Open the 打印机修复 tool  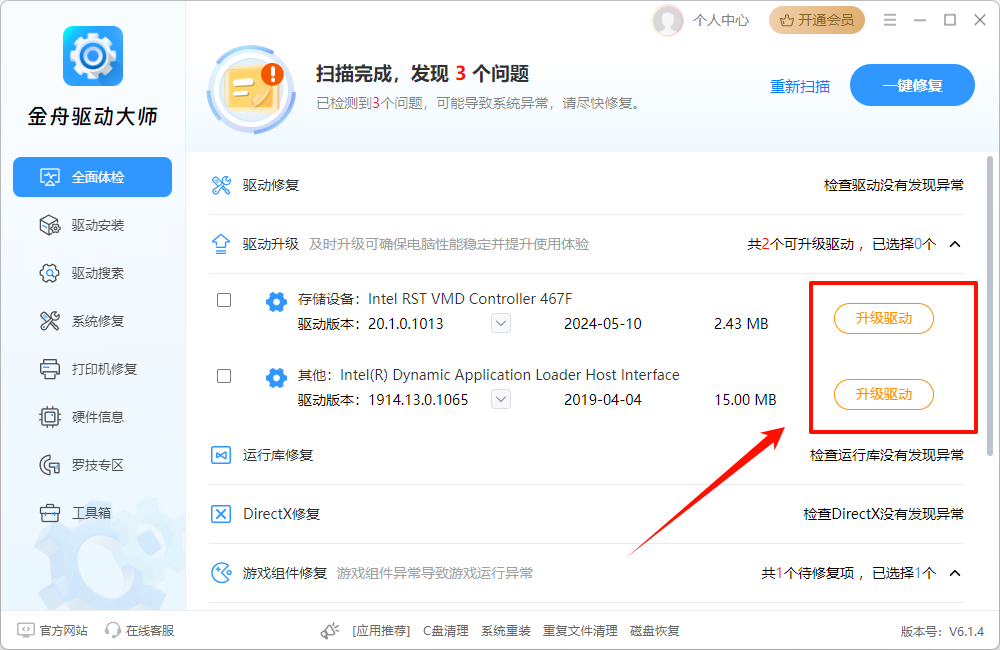pyautogui.click(x=92, y=369)
